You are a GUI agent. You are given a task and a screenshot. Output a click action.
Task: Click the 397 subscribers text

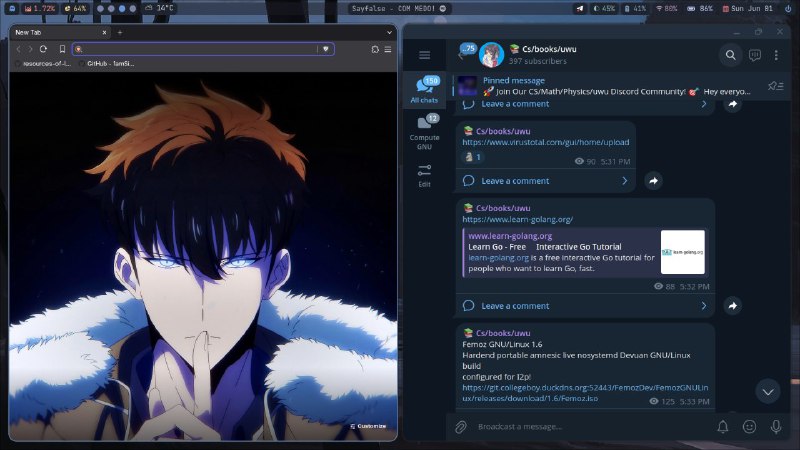537,61
